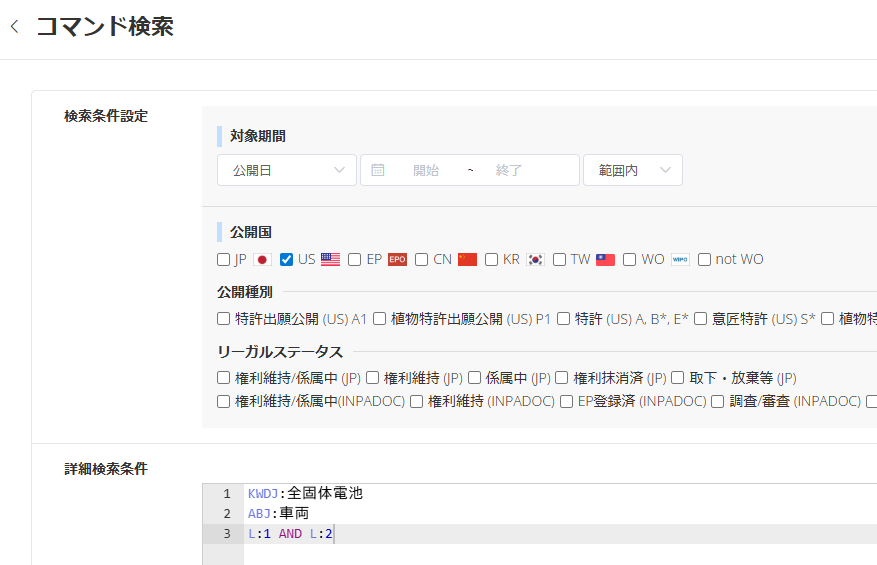The width and height of the screenshot is (877, 565).
Task: Uncheck the US country checkbox
Action: pyautogui.click(x=287, y=260)
